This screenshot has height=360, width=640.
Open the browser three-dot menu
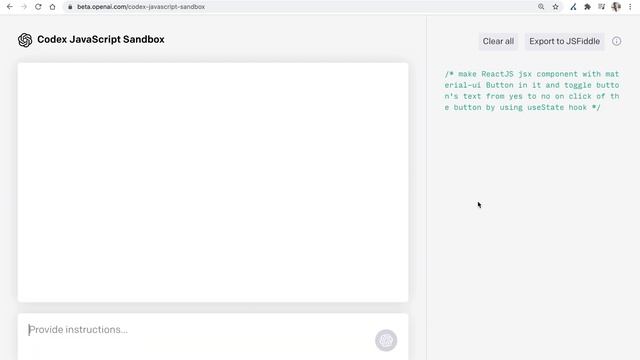click(630, 7)
